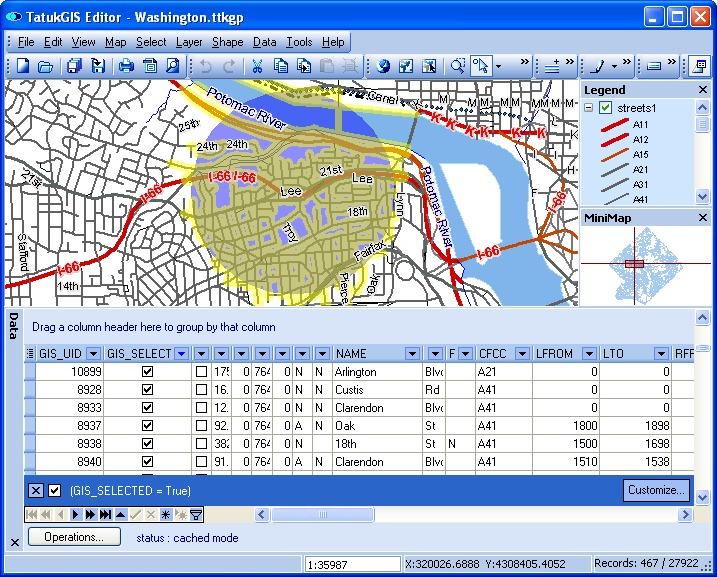717x577 pixels.
Task: Click the copy-special pages icon beside Copy
Action: [x=304, y=66]
